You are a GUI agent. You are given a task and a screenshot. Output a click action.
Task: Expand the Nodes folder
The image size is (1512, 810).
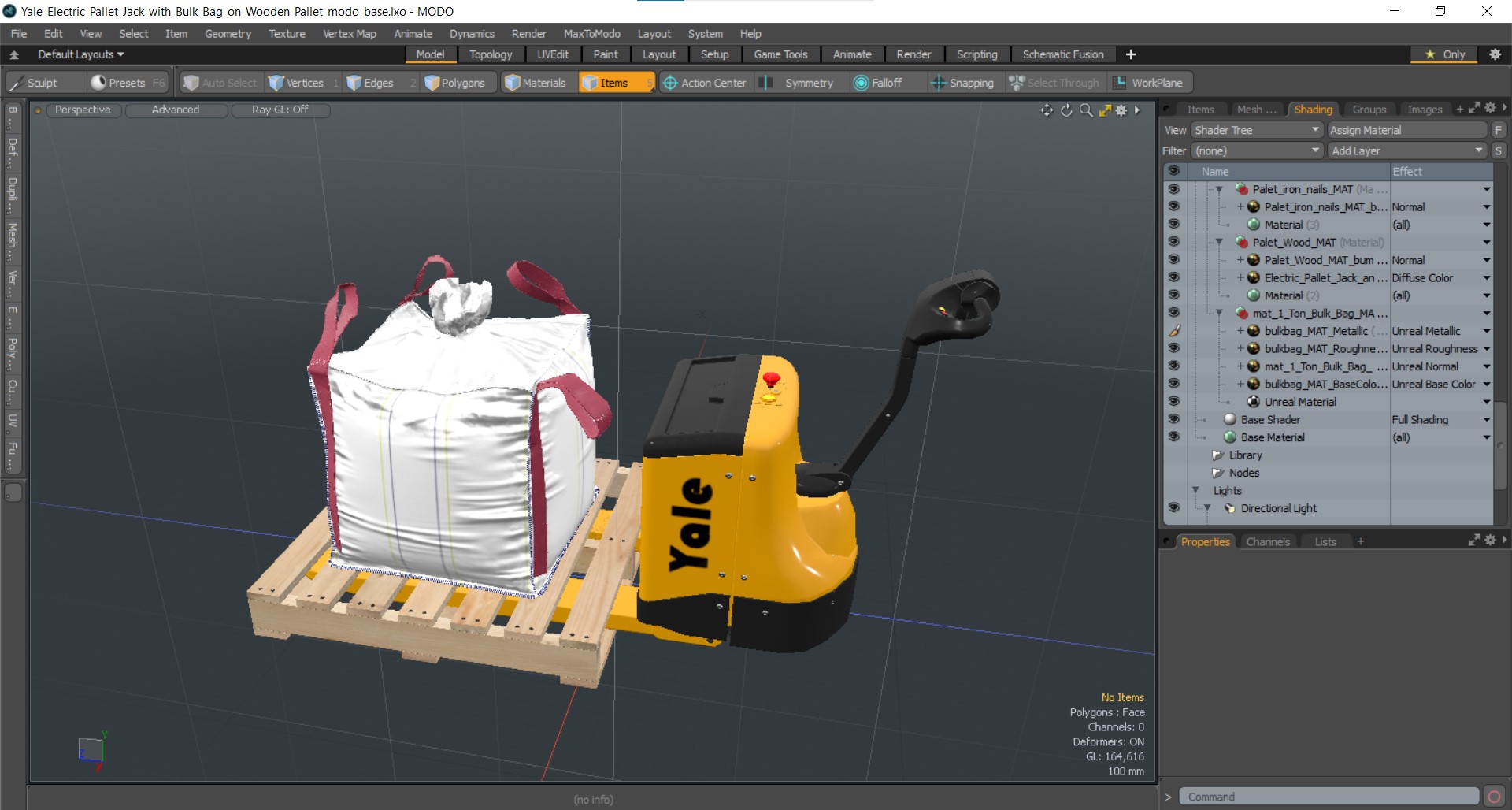(x=1217, y=473)
